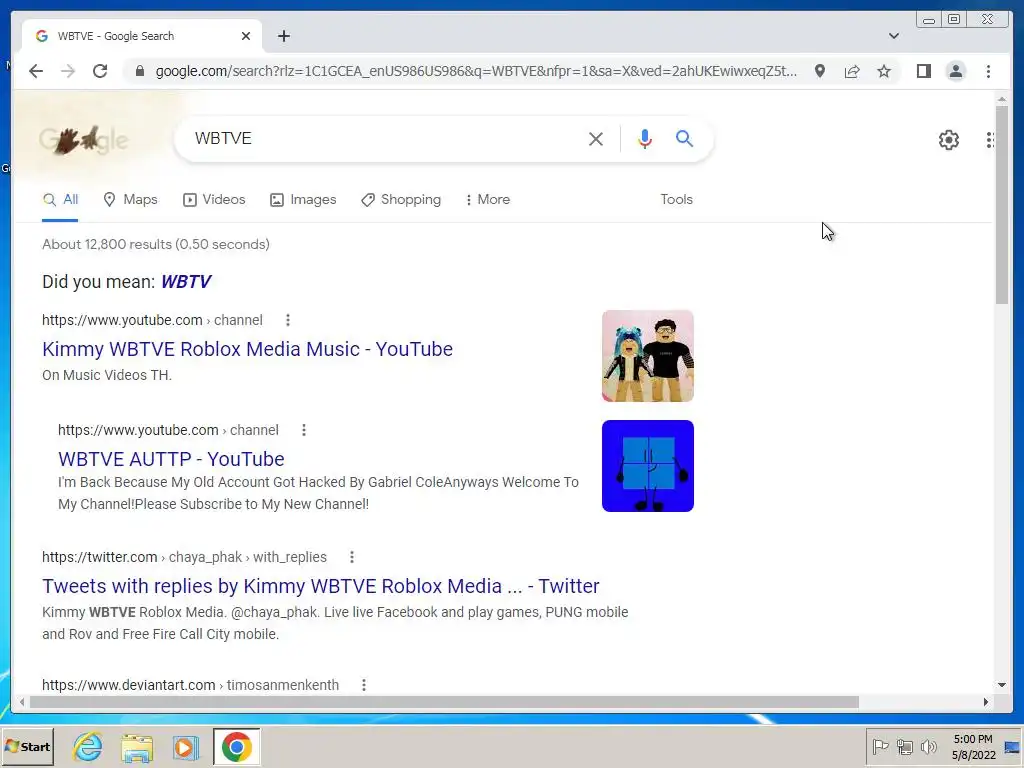Open Tweets with replies by Kimmy WBTVE link
1024x768 pixels.
321,586
